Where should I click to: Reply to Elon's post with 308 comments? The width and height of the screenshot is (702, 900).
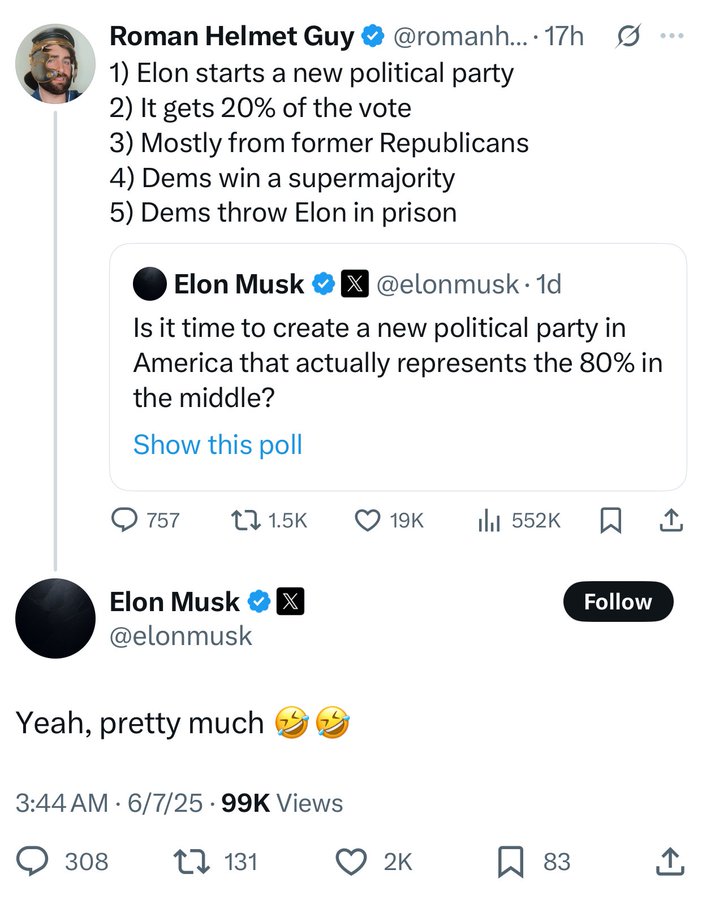click(x=62, y=862)
